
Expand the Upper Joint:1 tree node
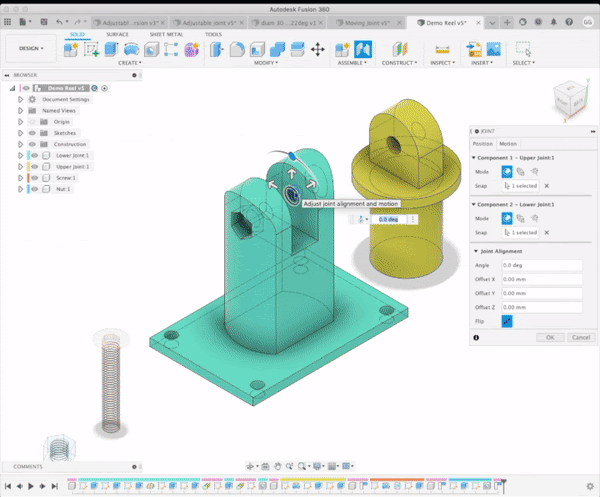pyautogui.click(x=20, y=167)
